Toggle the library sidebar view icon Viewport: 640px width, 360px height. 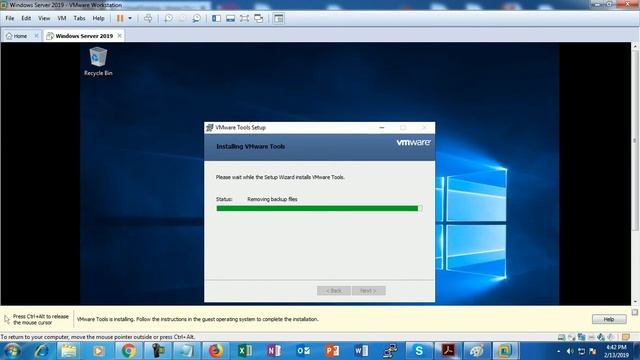click(x=216, y=18)
